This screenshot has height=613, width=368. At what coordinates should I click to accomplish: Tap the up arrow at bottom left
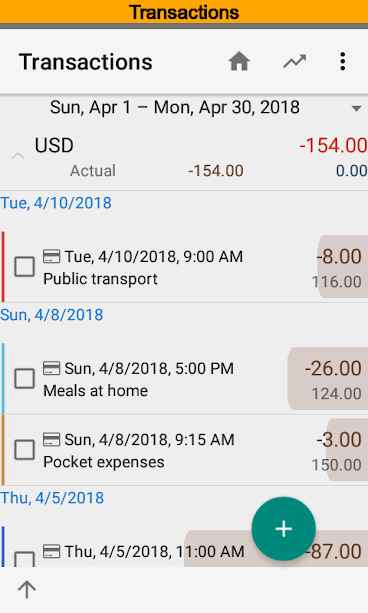(x=27, y=589)
